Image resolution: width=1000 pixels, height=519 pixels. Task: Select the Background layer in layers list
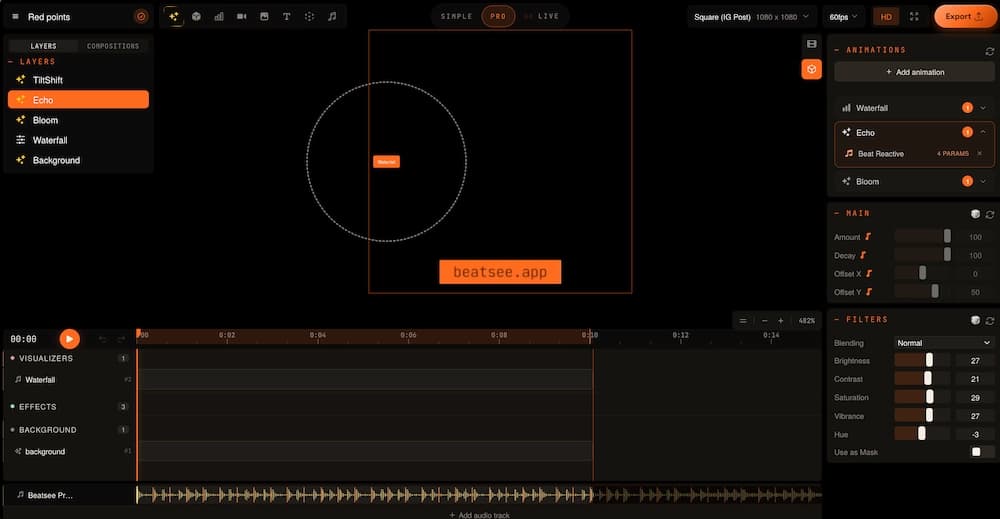pyautogui.click(x=78, y=160)
